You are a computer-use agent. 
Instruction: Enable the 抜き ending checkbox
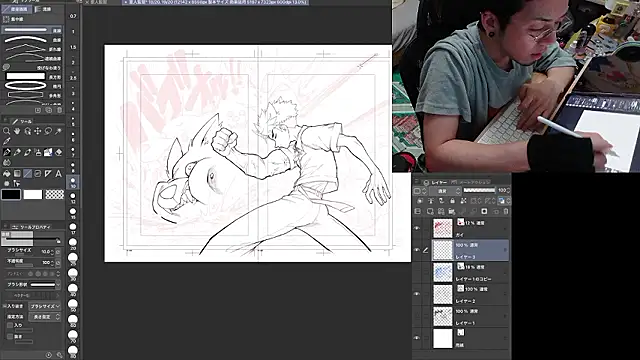click(x=10, y=337)
